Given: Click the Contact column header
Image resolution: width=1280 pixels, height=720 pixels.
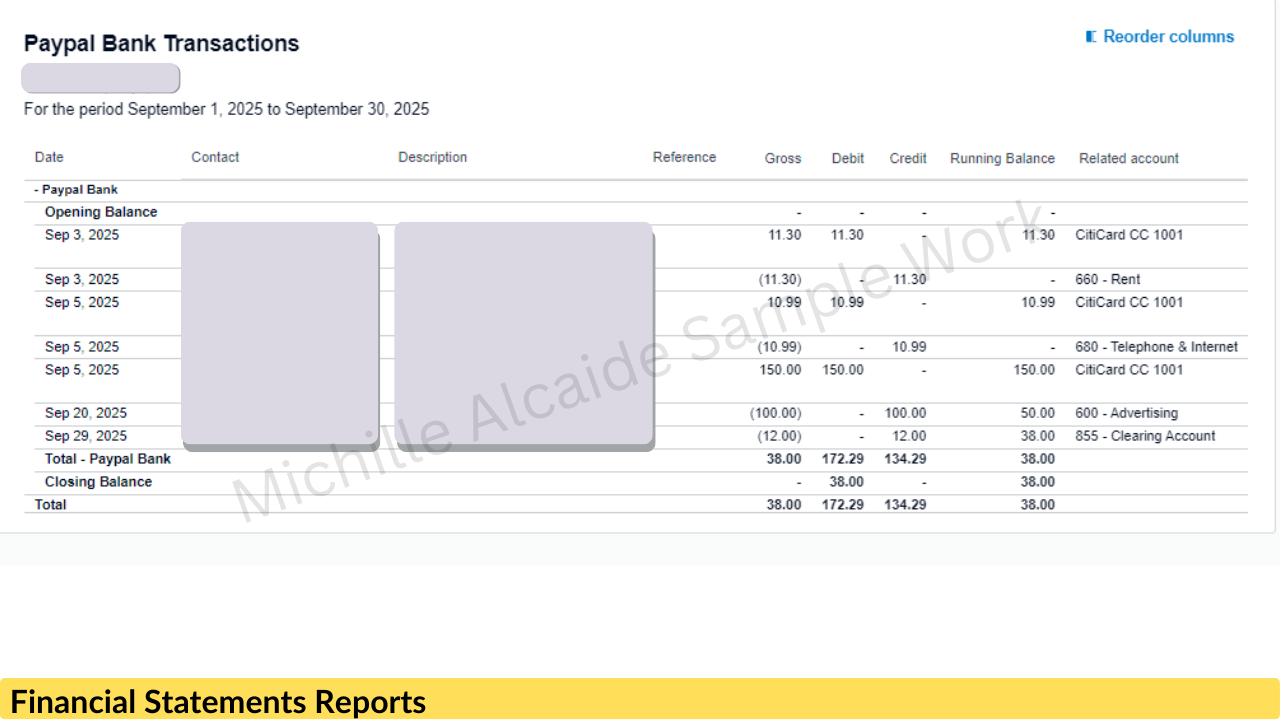Looking at the screenshot, I should pyautogui.click(x=215, y=157).
